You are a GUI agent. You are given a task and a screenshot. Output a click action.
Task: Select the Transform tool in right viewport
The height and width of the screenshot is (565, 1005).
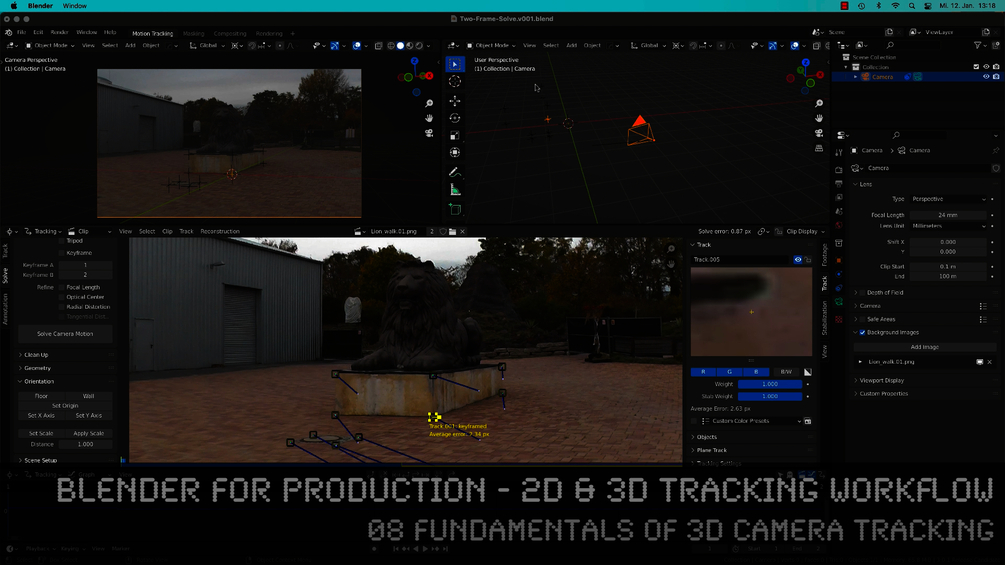pos(454,152)
